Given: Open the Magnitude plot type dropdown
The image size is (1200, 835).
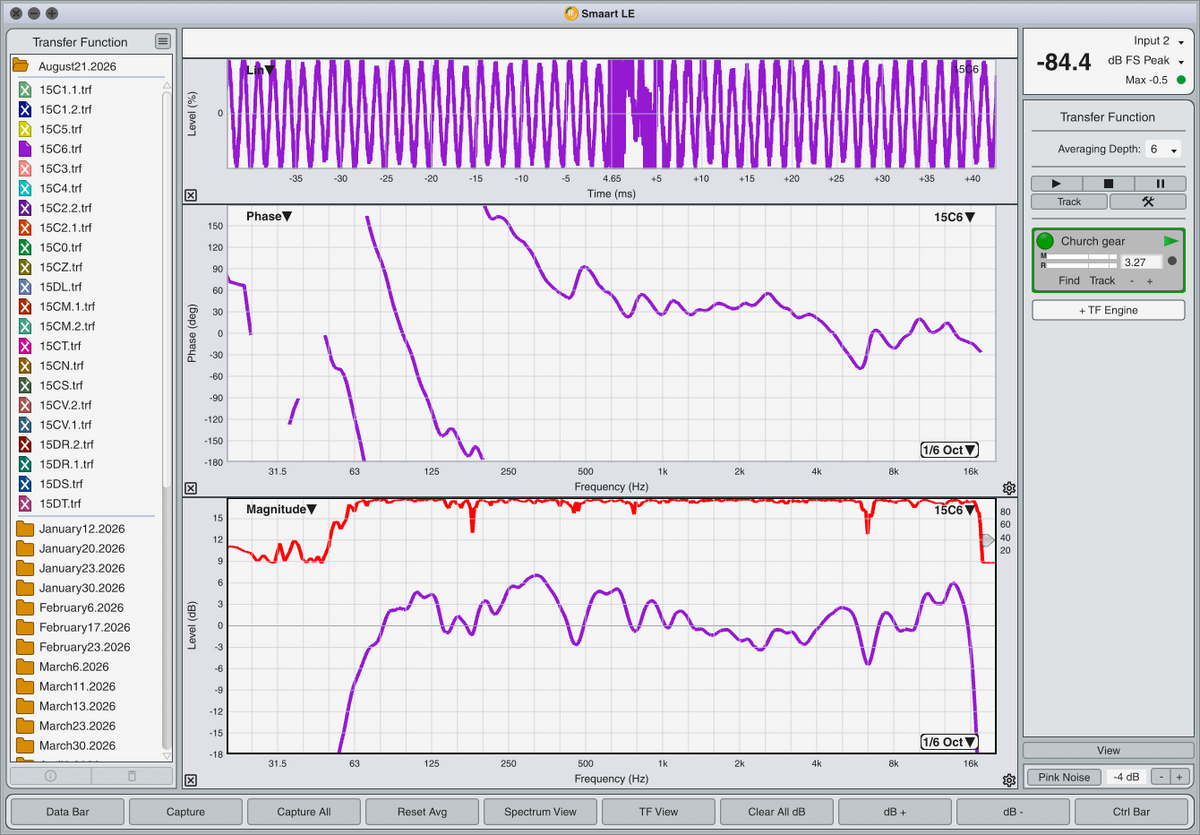Looking at the screenshot, I should [282, 509].
